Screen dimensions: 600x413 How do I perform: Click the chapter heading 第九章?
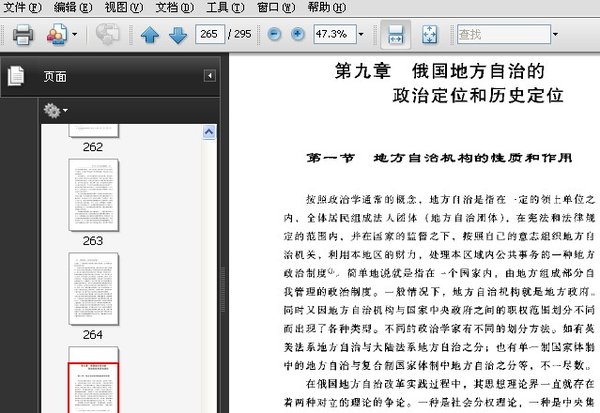(x=363, y=72)
